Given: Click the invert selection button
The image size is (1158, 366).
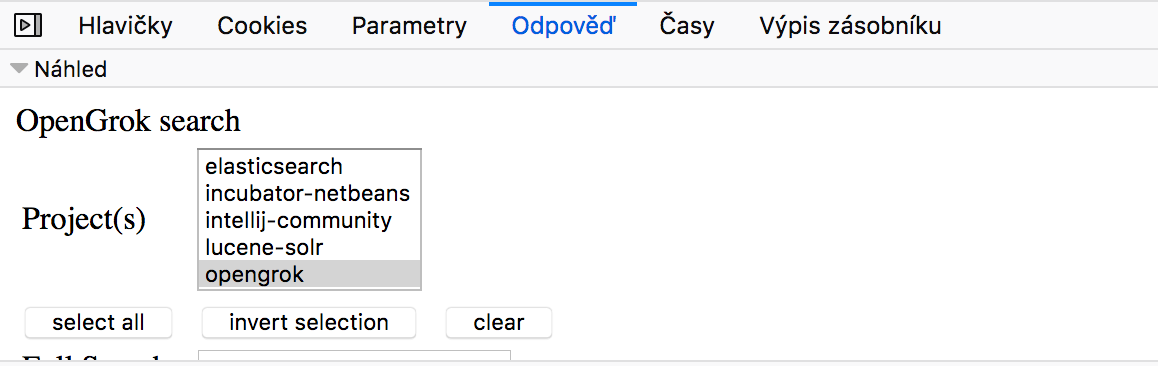Looking at the screenshot, I should (x=309, y=322).
